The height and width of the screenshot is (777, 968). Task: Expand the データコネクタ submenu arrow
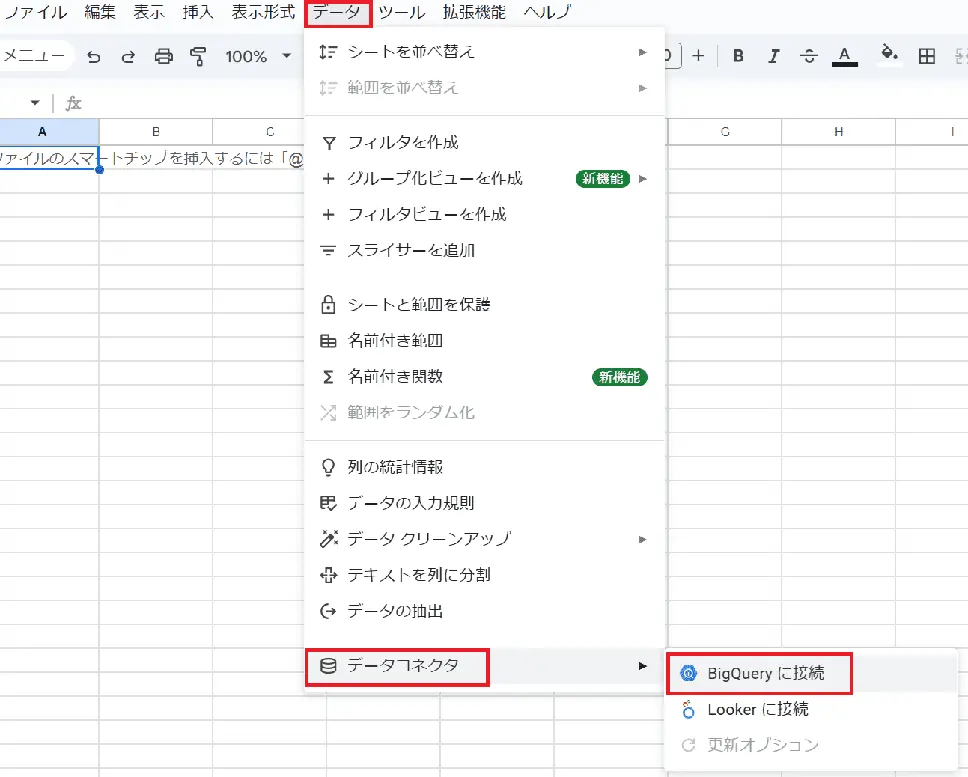pos(643,666)
